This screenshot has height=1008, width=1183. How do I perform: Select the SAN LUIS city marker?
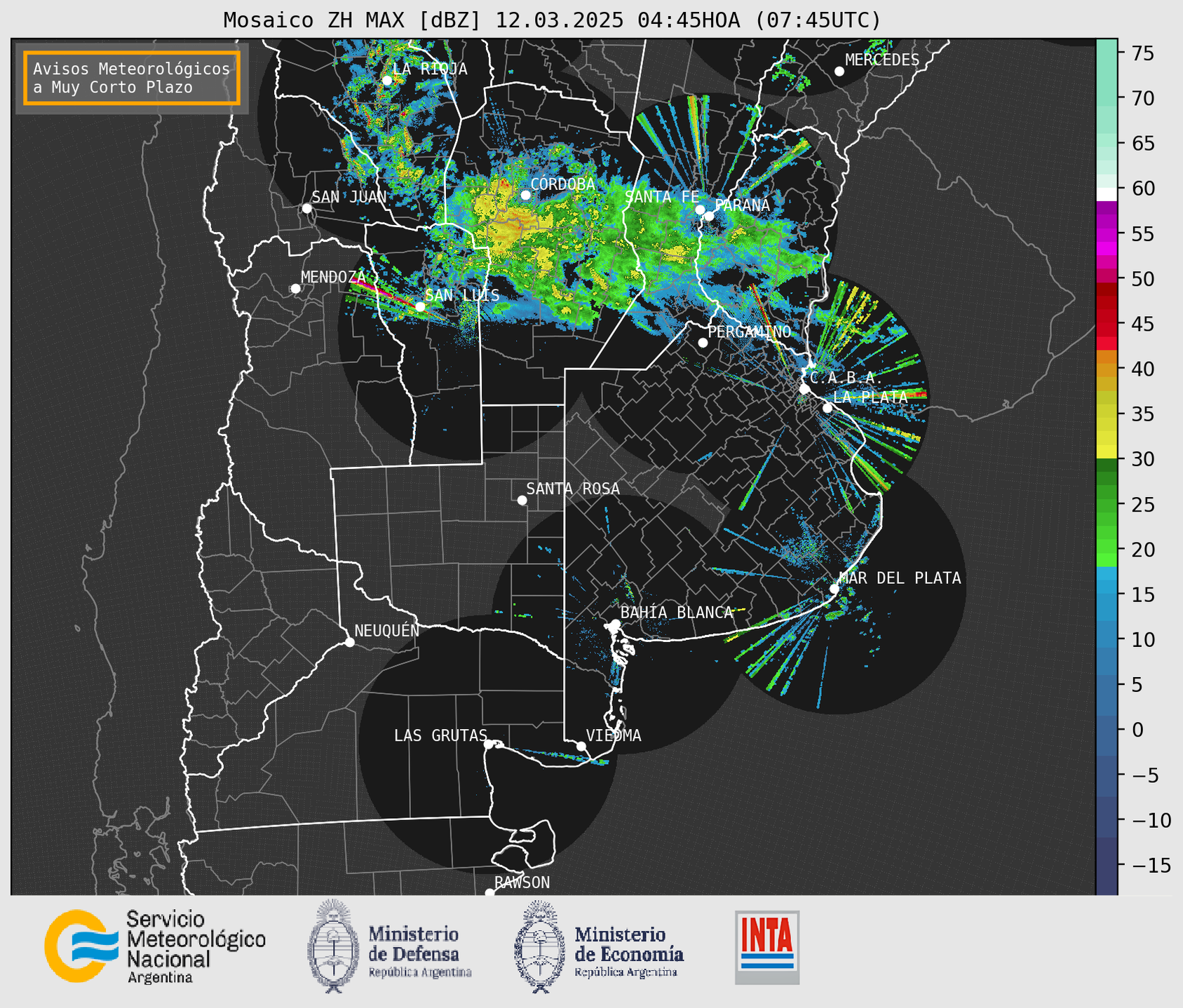[420, 306]
